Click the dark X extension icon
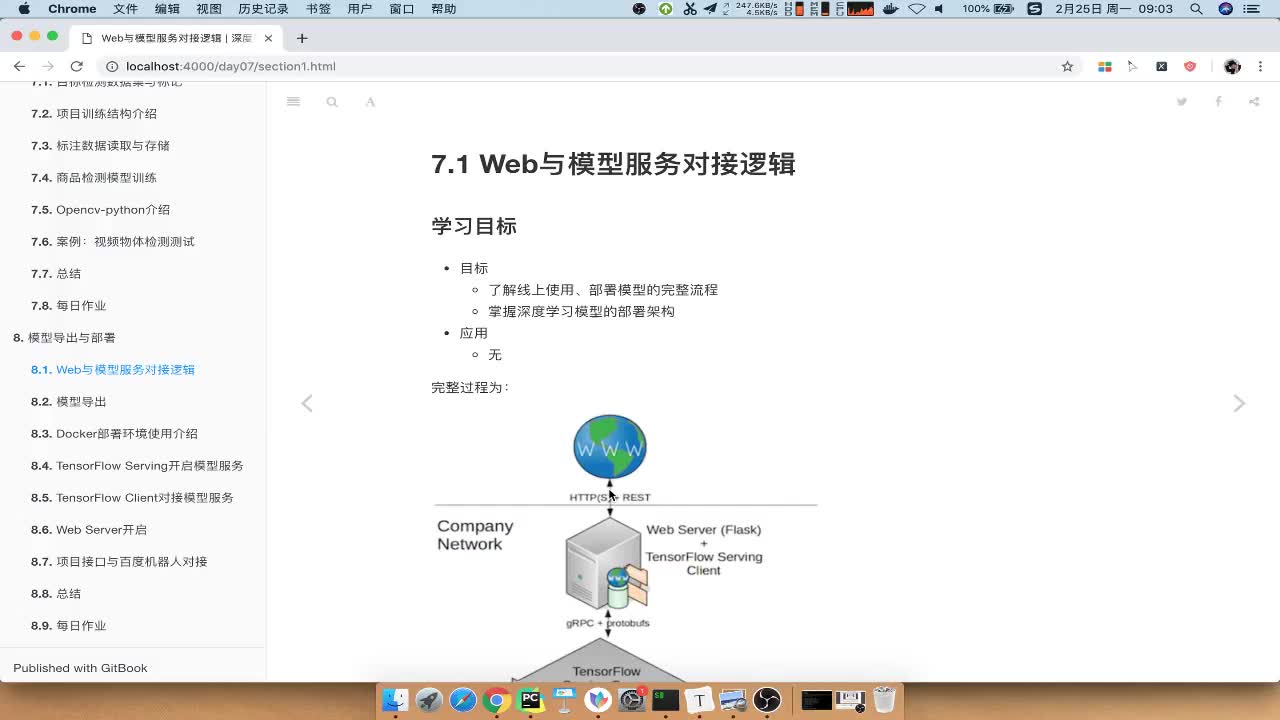The image size is (1280, 720). pyautogui.click(x=1161, y=66)
